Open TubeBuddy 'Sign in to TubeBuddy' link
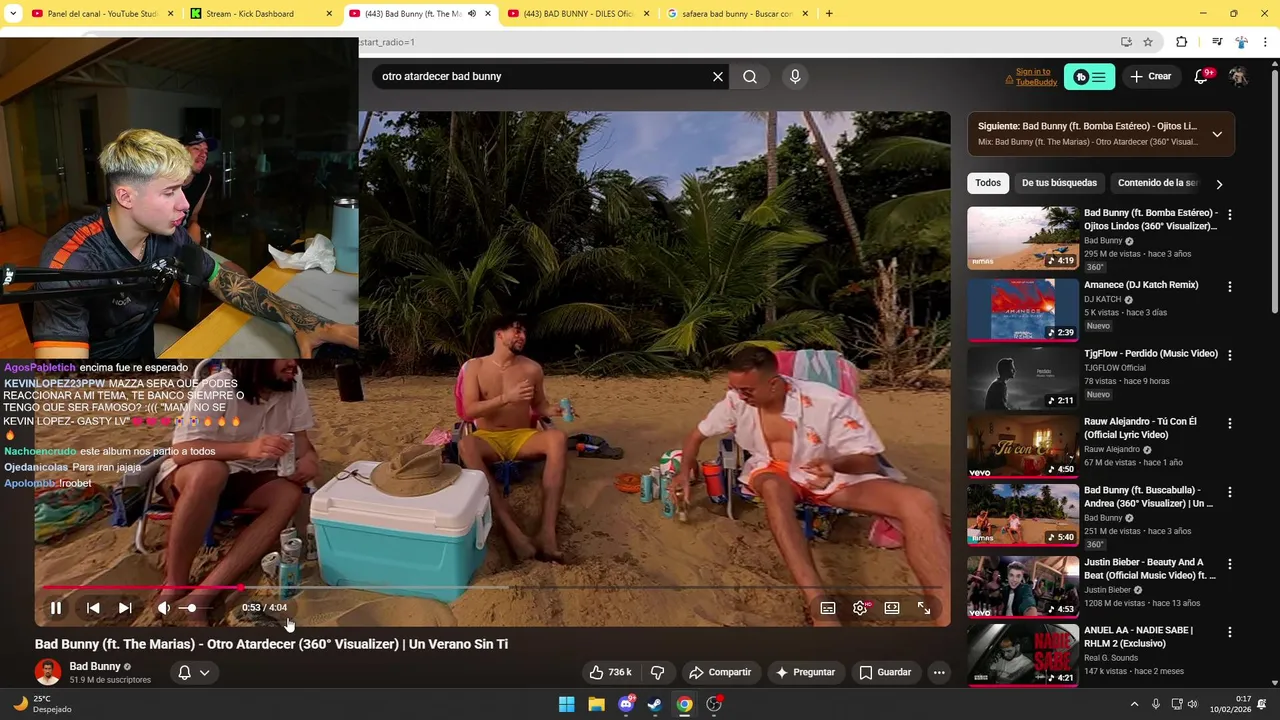 pyautogui.click(x=1036, y=77)
